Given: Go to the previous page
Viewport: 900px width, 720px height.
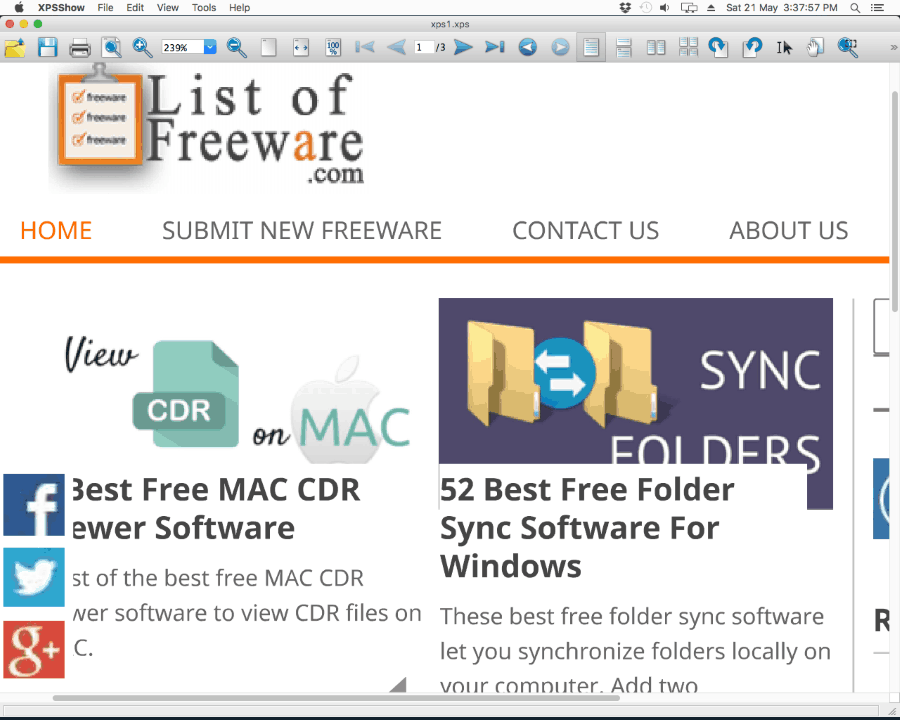Looking at the screenshot, I should (x=397, y=47).
